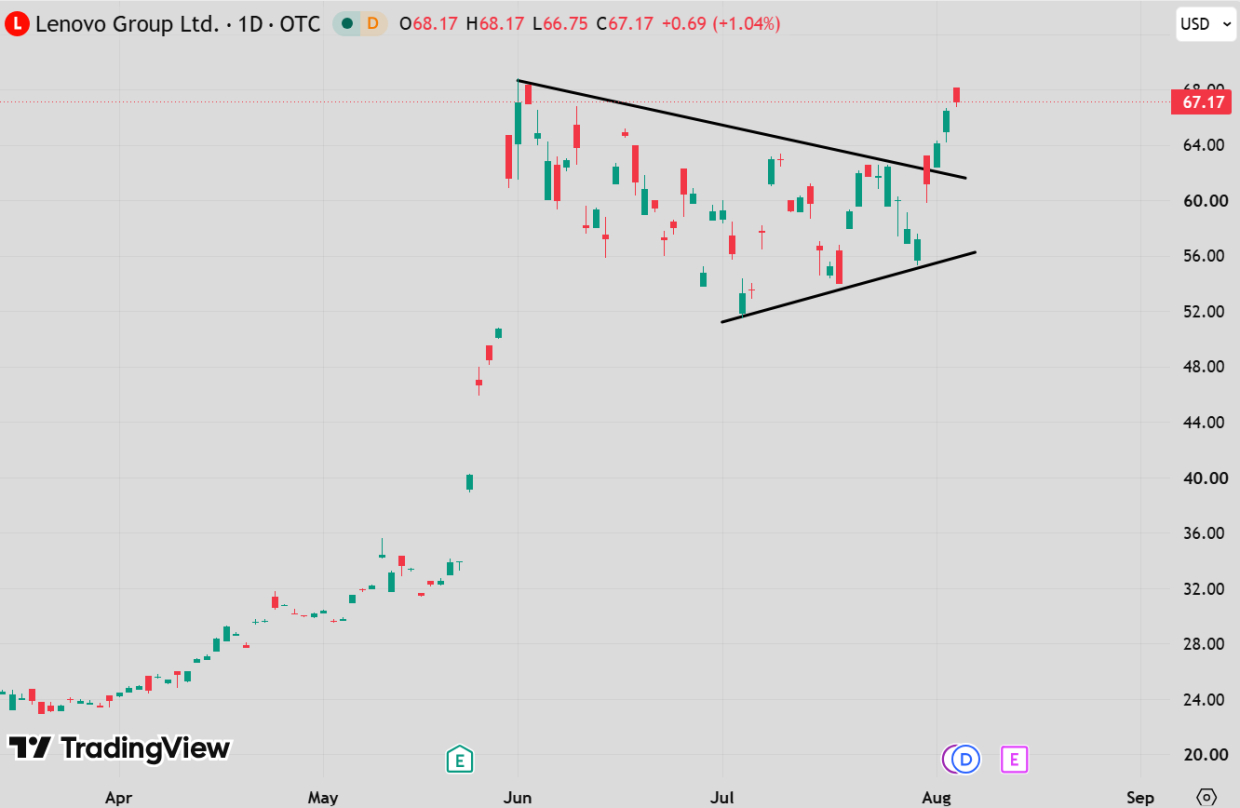The width and height of the screenshot is (1240, 808).
Task: Select the descending upper trendline drawing
Action: tap(741, 129)
